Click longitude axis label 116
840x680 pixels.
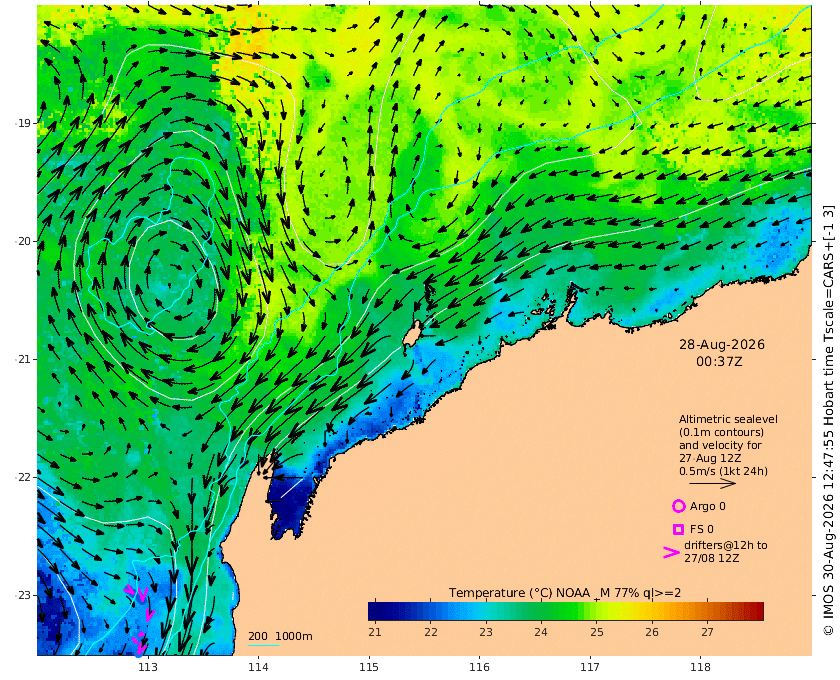pyautogui.click(x=479, y=667)
